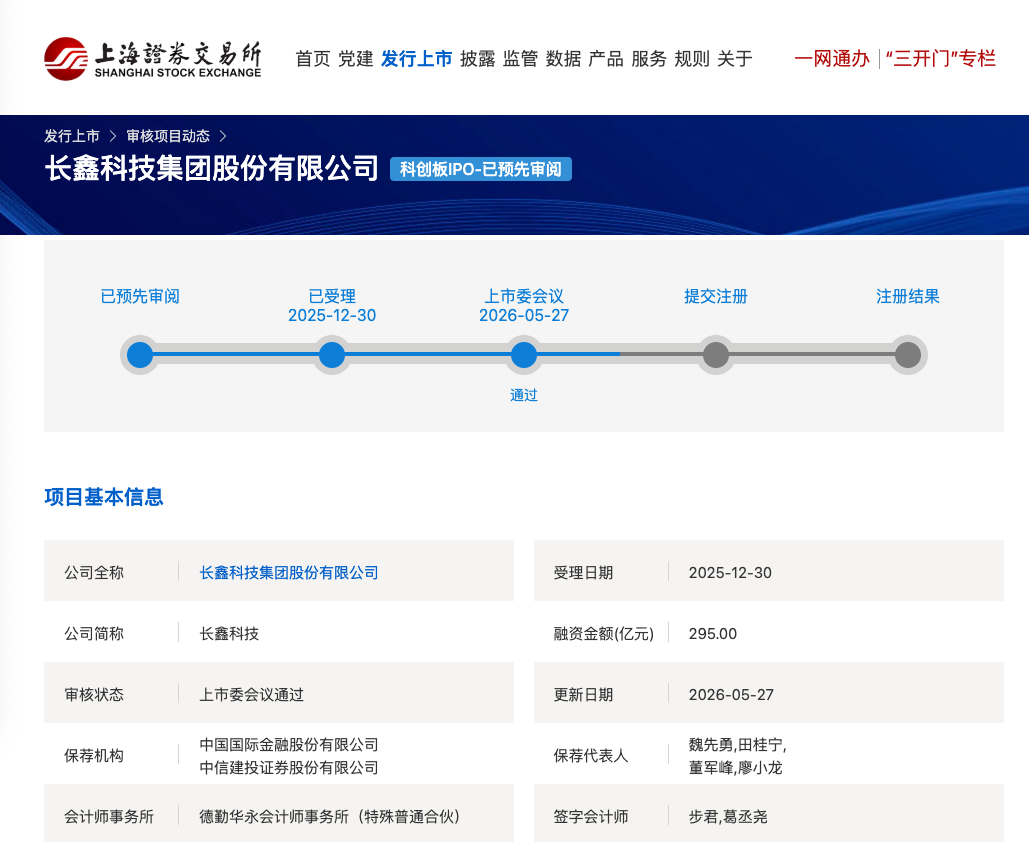Open the 产品 navigation item
The height and width of the screenshot is (842, 1029).
pyautogui.click(x=606, y=59)
